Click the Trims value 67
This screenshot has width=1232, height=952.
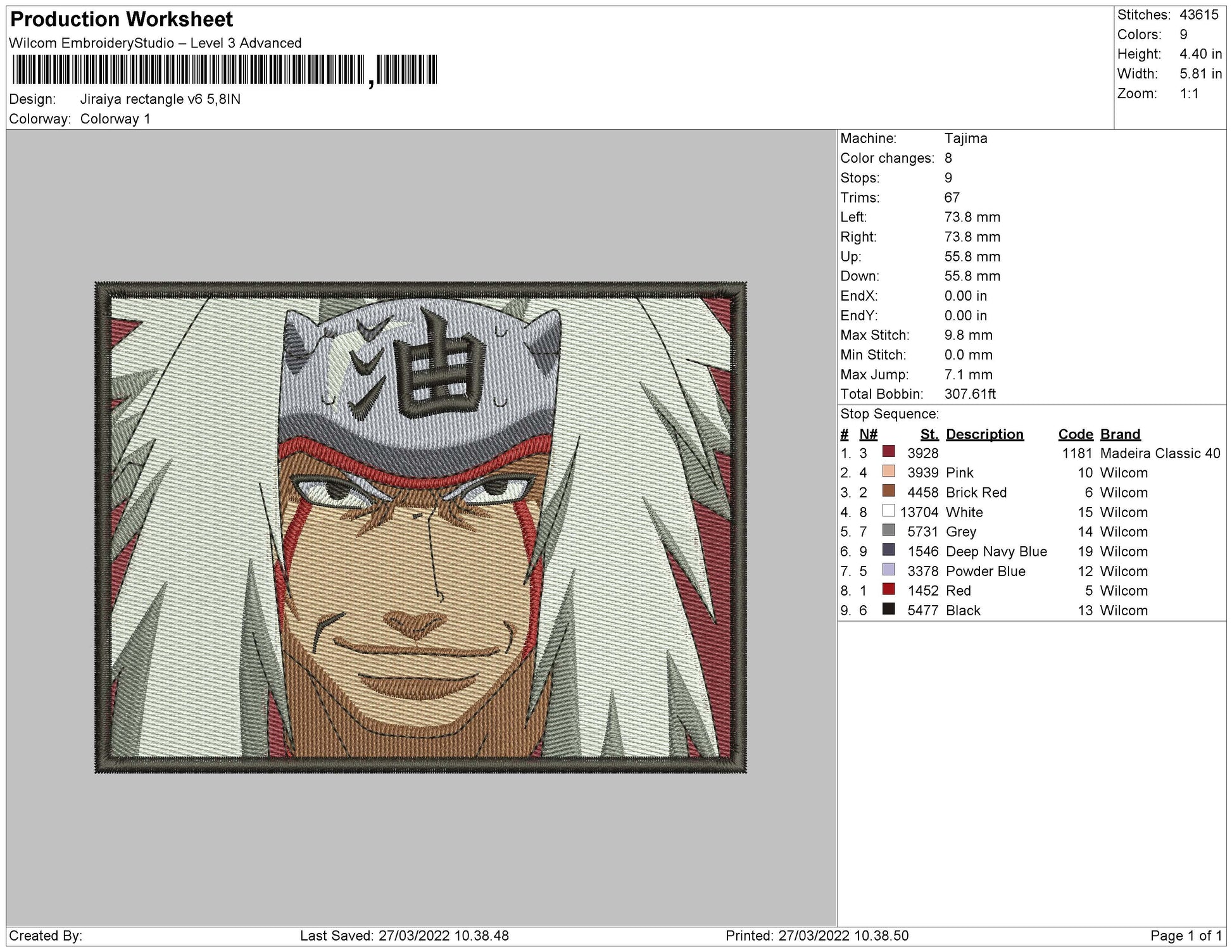click(x=952, y=197)
